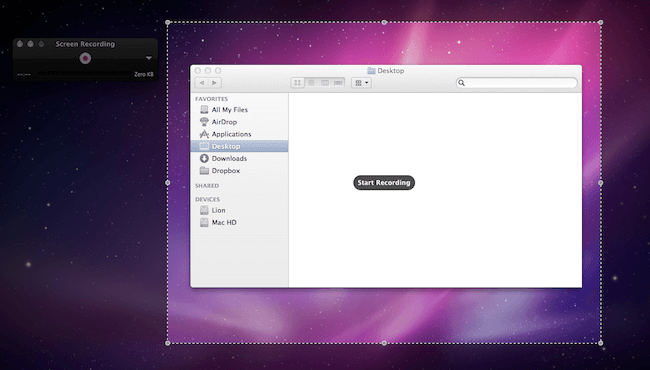
Task: Click the AirDrop parachute icon
Action: [x=204, y=121]
